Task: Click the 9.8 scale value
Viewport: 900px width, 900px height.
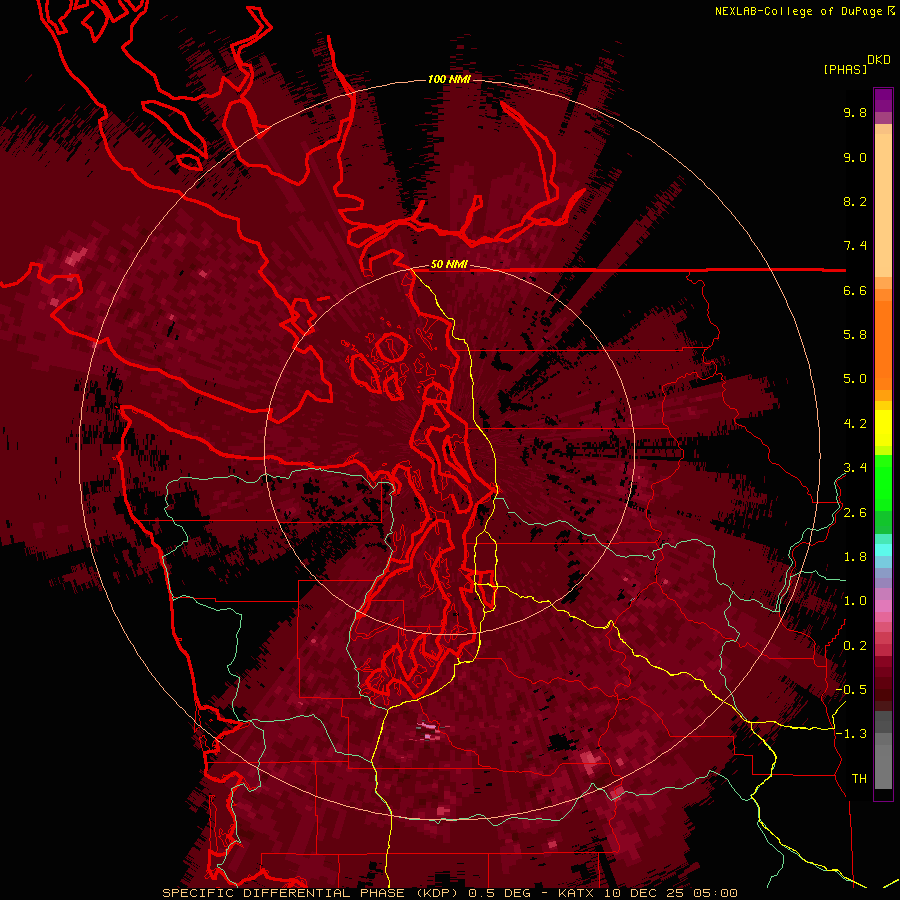Action: coord(855,112)
